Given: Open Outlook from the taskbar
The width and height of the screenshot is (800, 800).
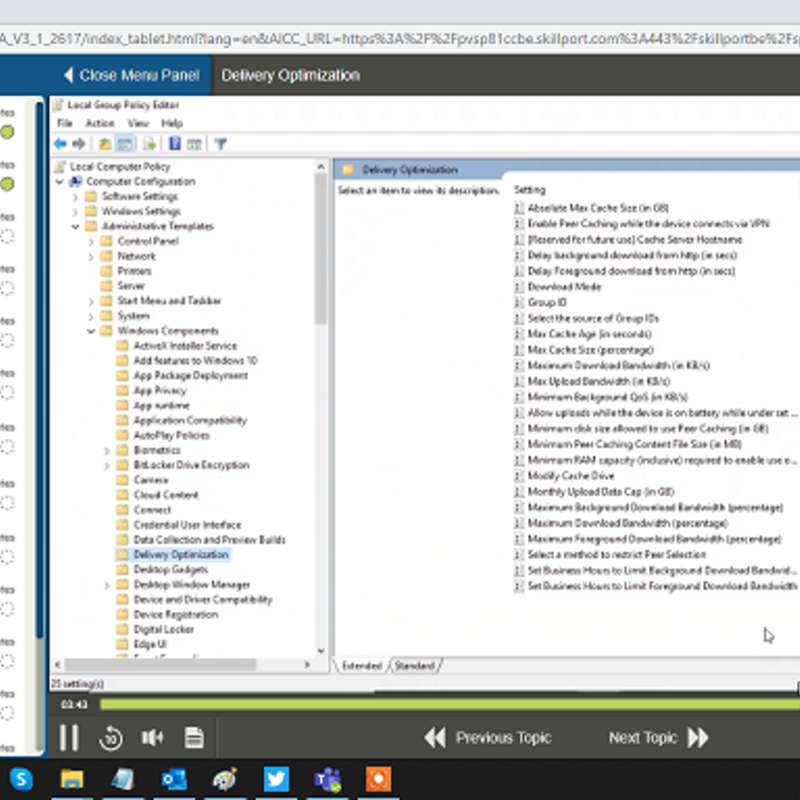Looking at the screenshot, I should [173, 779].
